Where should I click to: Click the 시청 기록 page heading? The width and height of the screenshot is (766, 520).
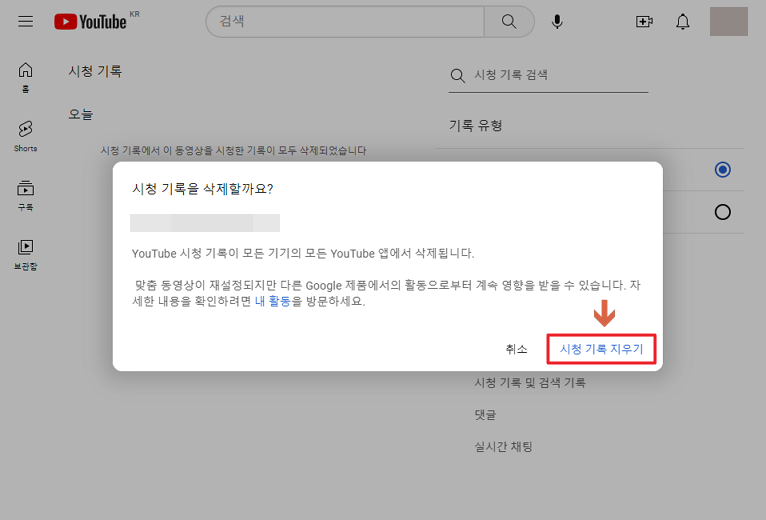pyautogui.click(x=95, y=71)
